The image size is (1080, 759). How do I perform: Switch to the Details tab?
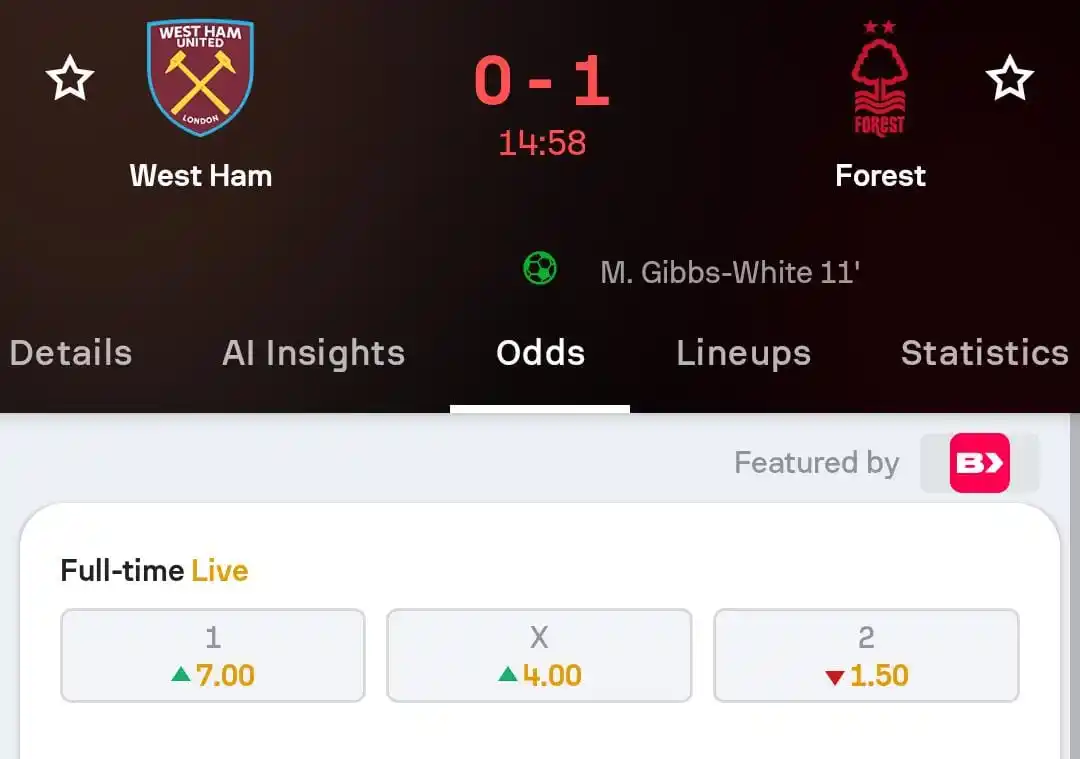pos(71,353)
